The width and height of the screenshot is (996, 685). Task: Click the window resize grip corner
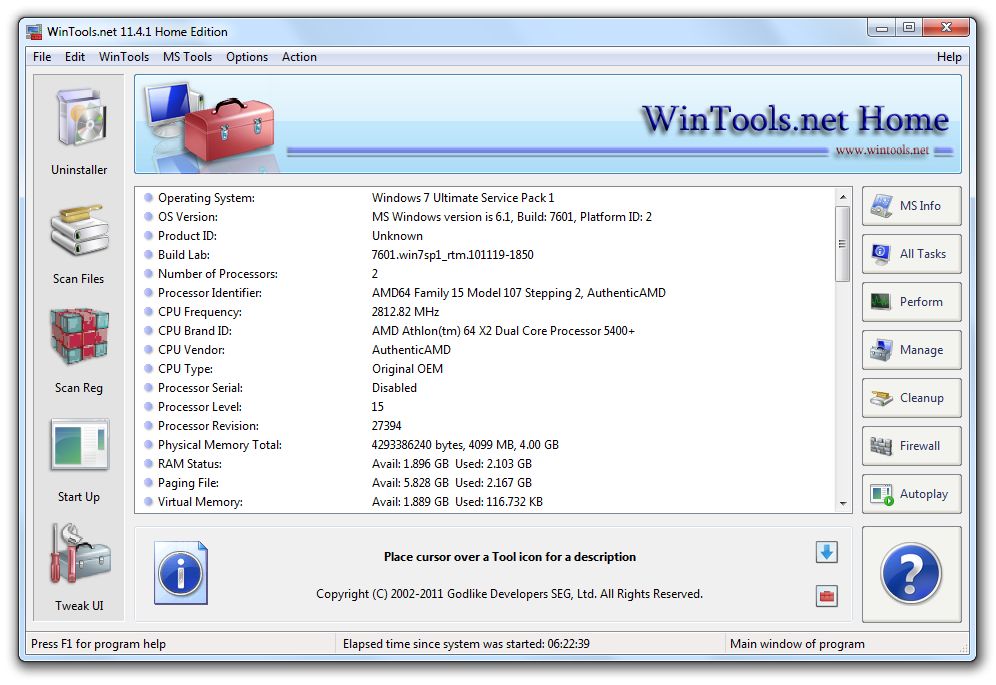point(964,648)
